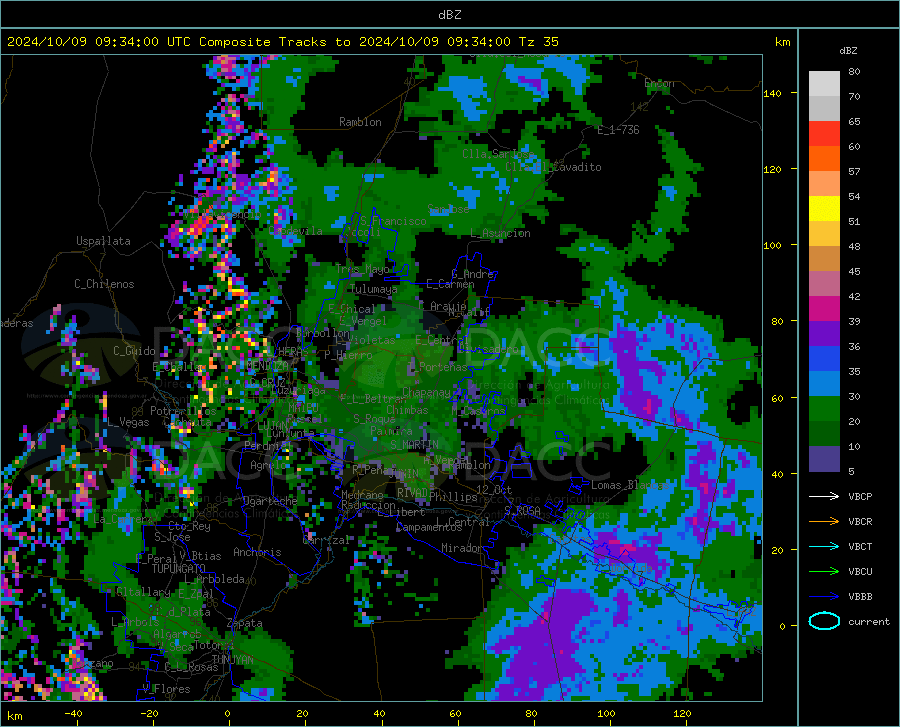Click the S_MARTIN town label
The height and width of the screenshot is (727, 900).
(x=414, y=445)
